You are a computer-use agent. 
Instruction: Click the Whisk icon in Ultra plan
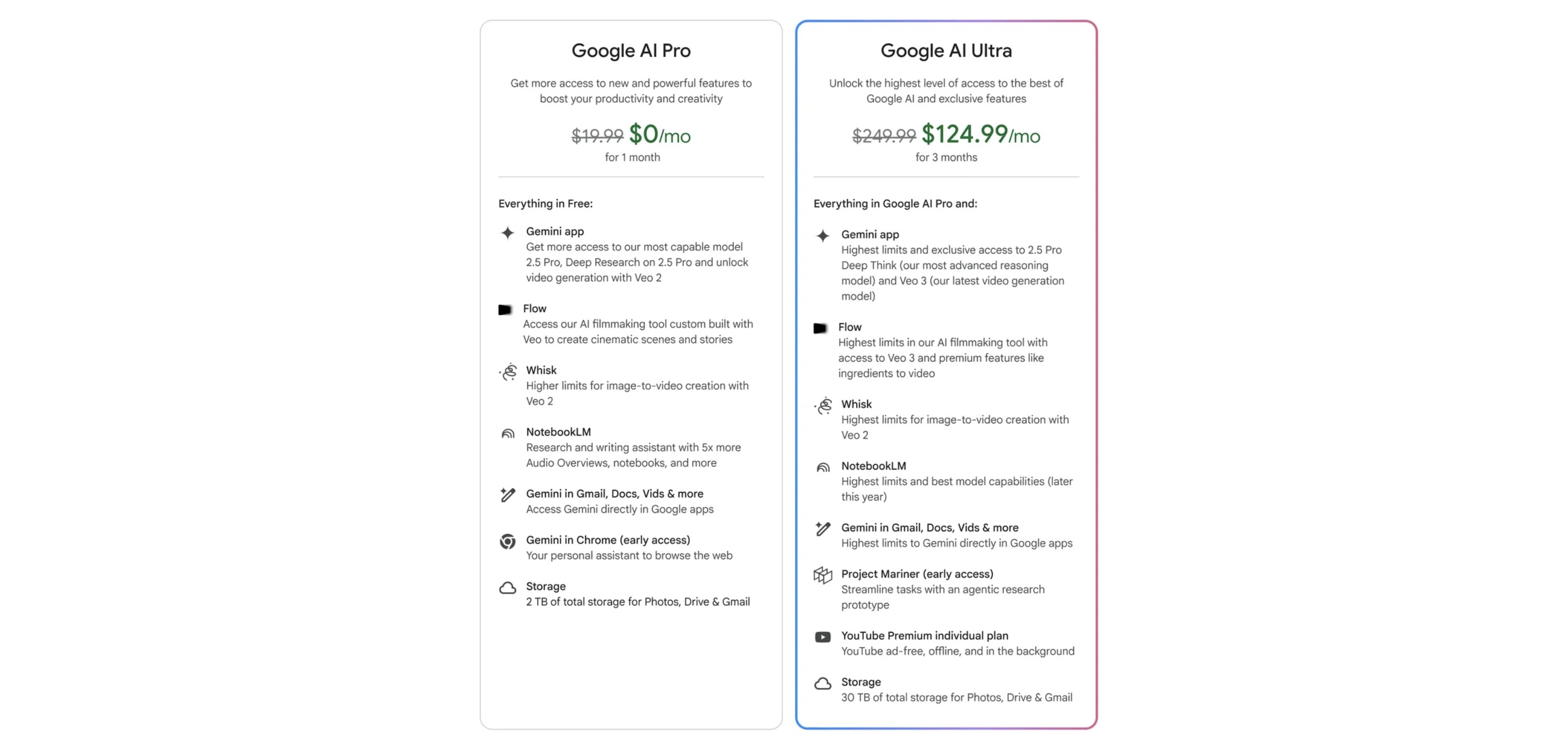coord(823,406)
